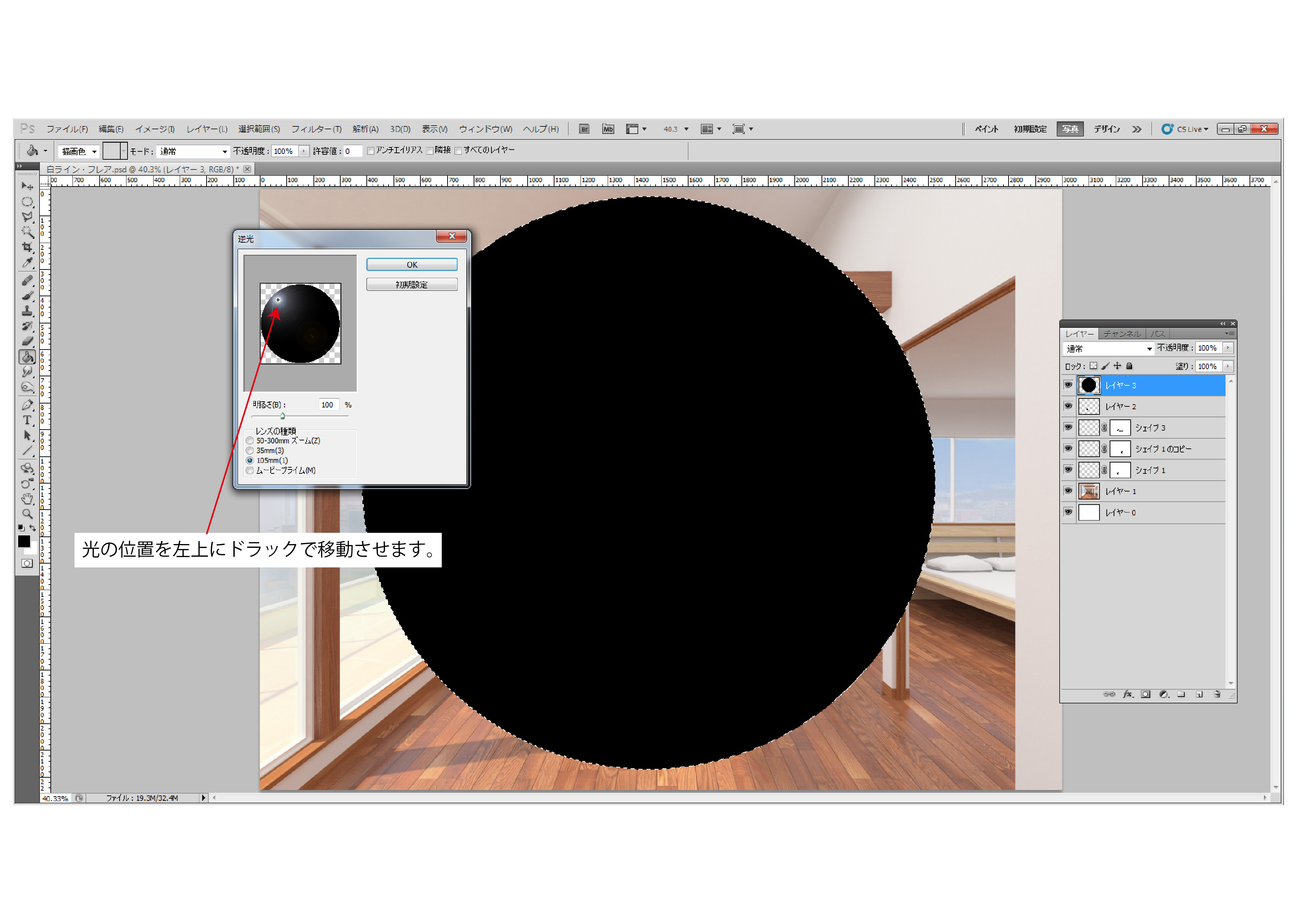The height and width of the screenshot is (924, 1297).
Task: Choose the 35mm lens type
Action: pos(250,451)
